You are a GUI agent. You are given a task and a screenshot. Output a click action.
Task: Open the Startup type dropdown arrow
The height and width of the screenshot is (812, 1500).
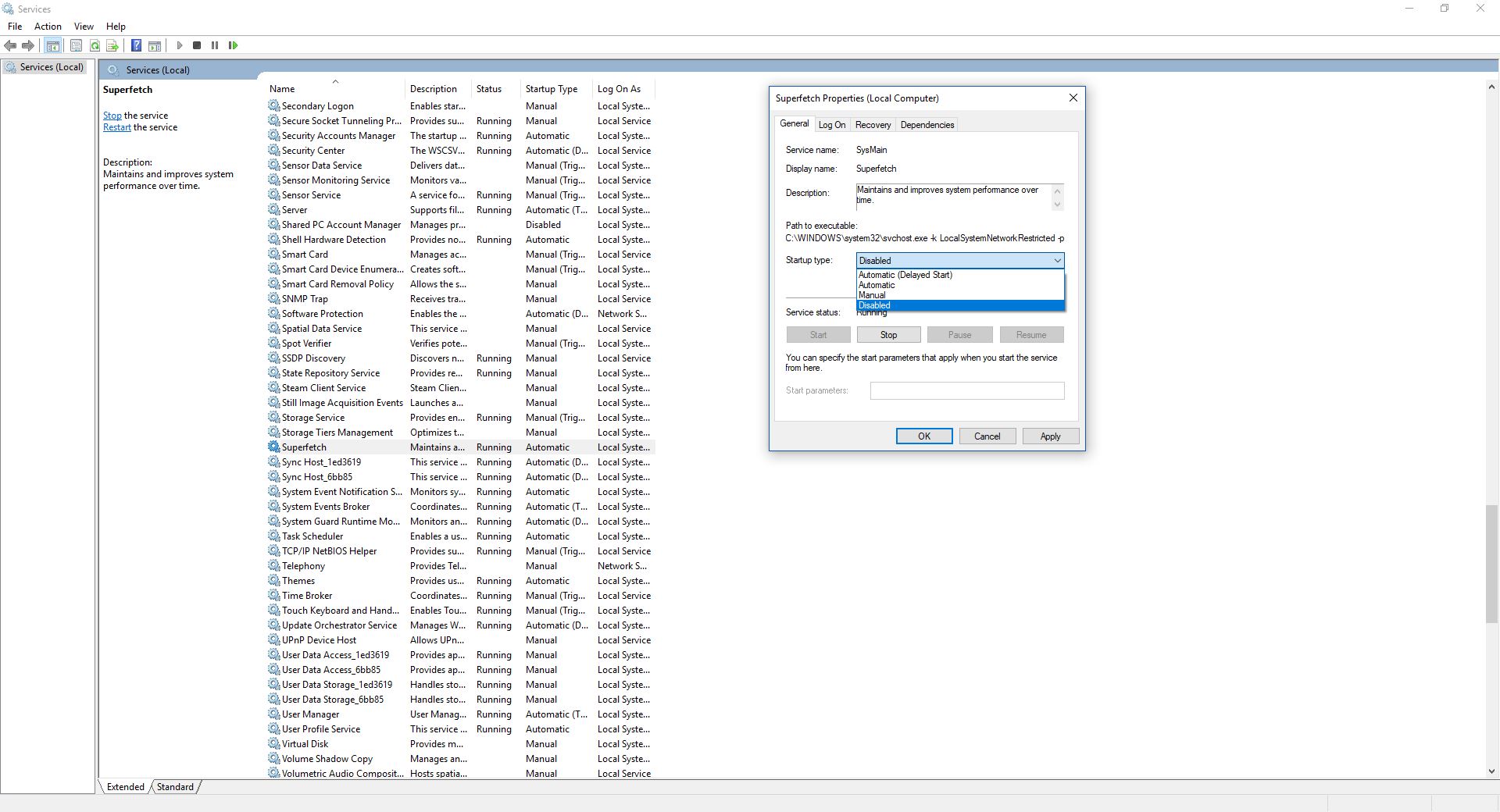tap(1056, 260)
